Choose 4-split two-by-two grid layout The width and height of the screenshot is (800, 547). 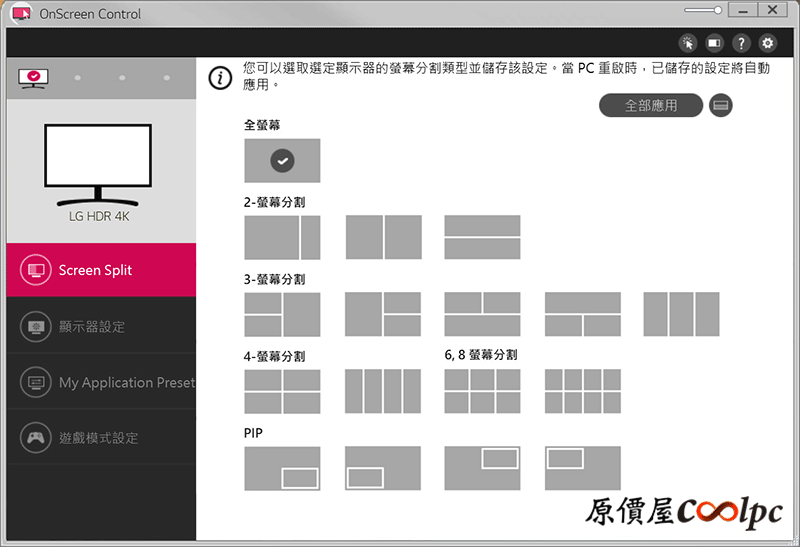pyautogui.click(x=282, y=391)
